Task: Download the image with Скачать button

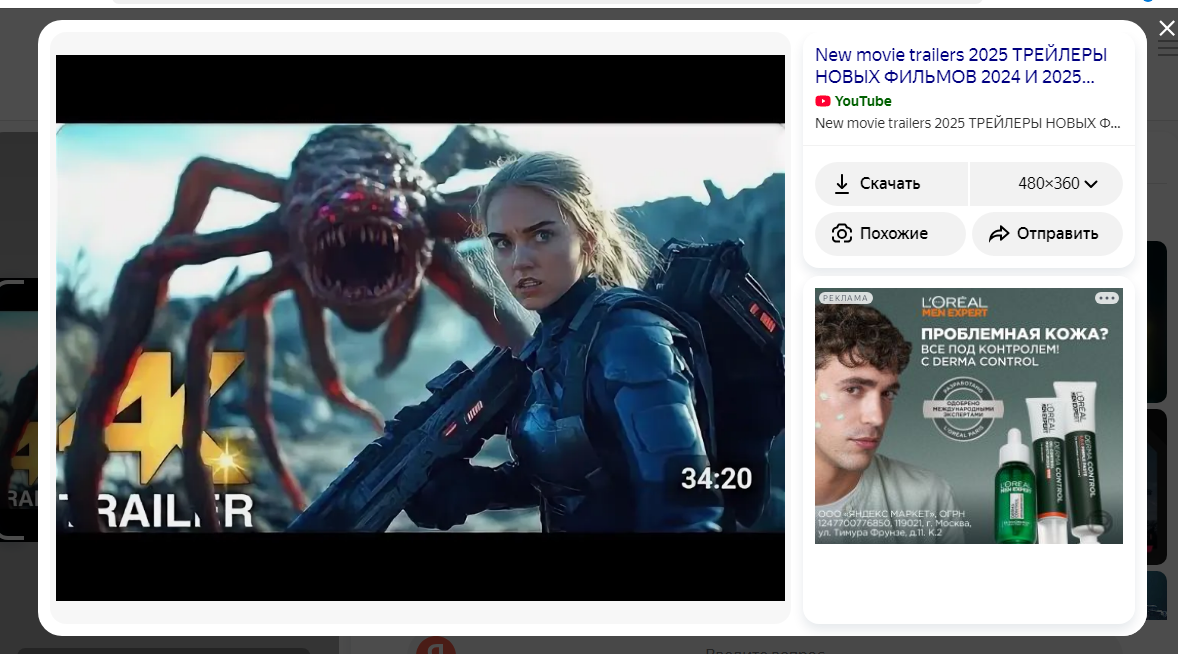Action: pos(891,184)
